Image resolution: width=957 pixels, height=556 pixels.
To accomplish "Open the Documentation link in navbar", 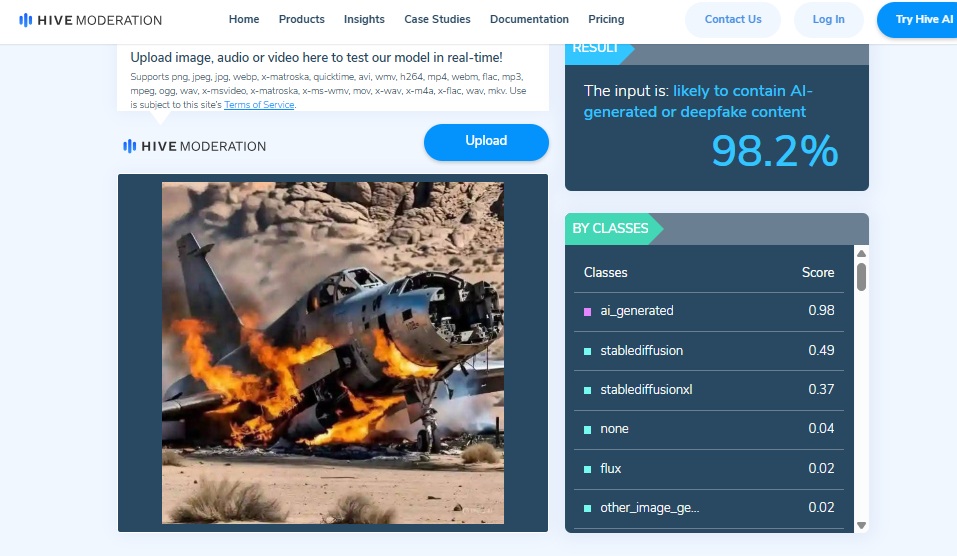I will [529, 20].
